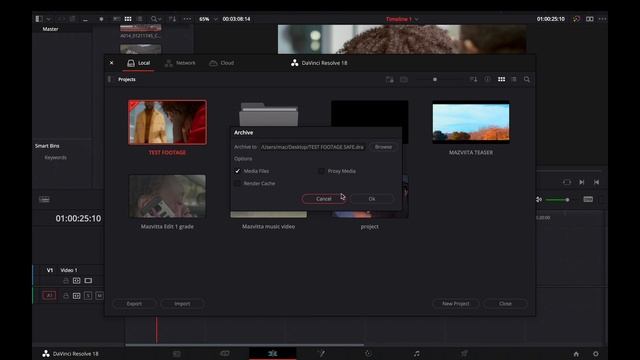This screenshot has height=360, width=640.
Task: Select the Local tab
Action: (139, 63)
